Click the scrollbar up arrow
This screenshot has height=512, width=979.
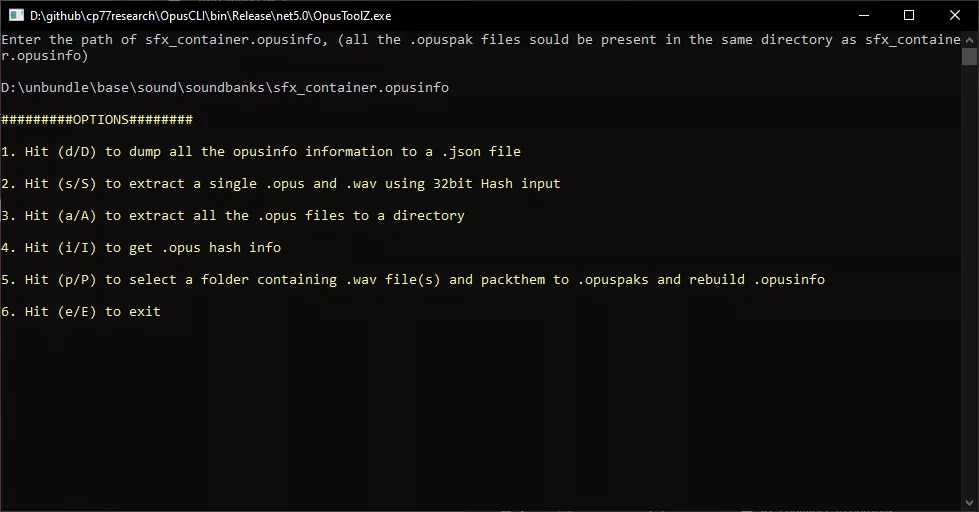click(x=969, y=39)
